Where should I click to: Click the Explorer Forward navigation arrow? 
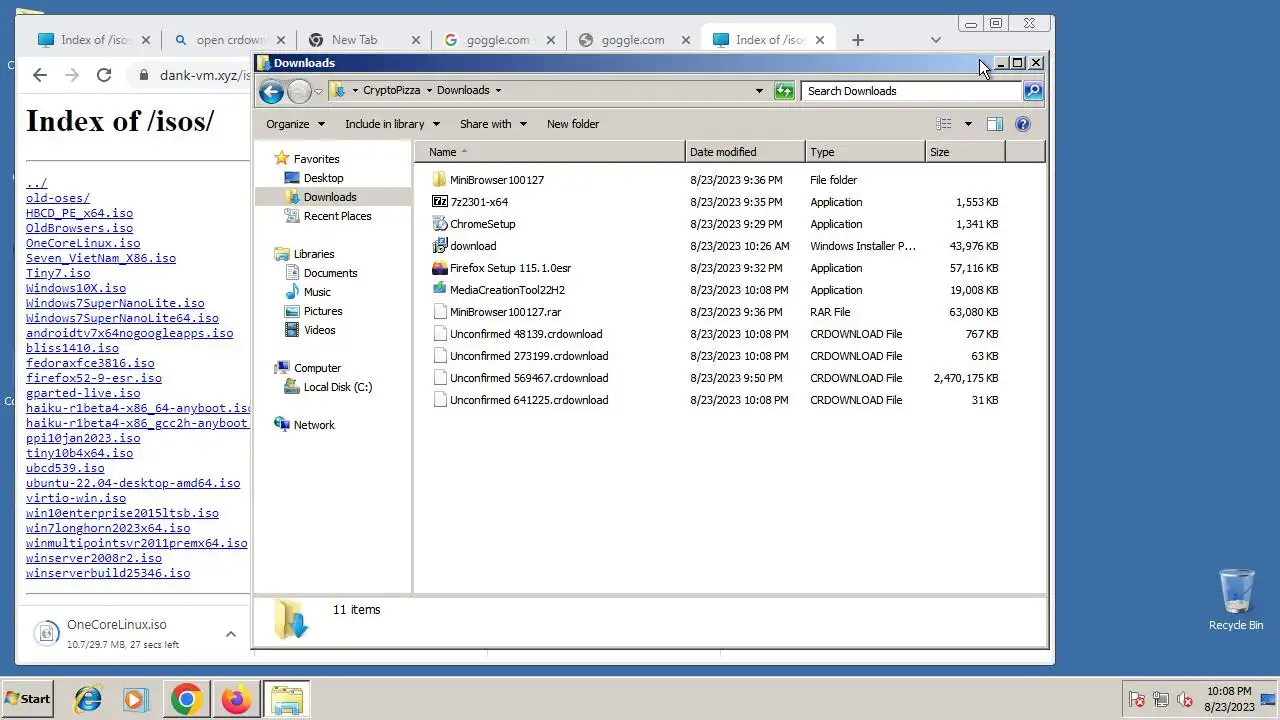click(x=299, y=91)
